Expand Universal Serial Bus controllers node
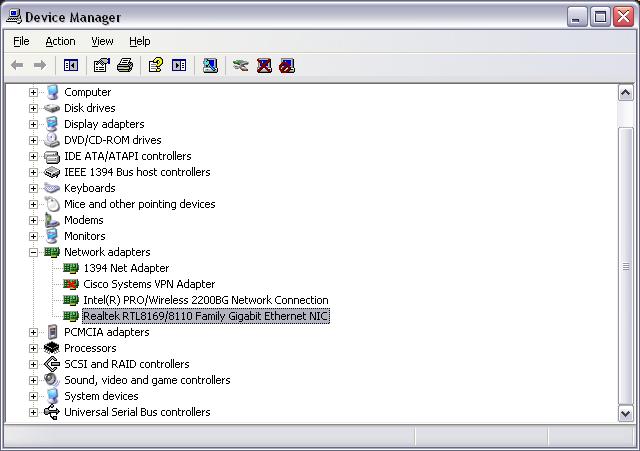Viewport: 640px width, 451px height. tap(33, 412)
